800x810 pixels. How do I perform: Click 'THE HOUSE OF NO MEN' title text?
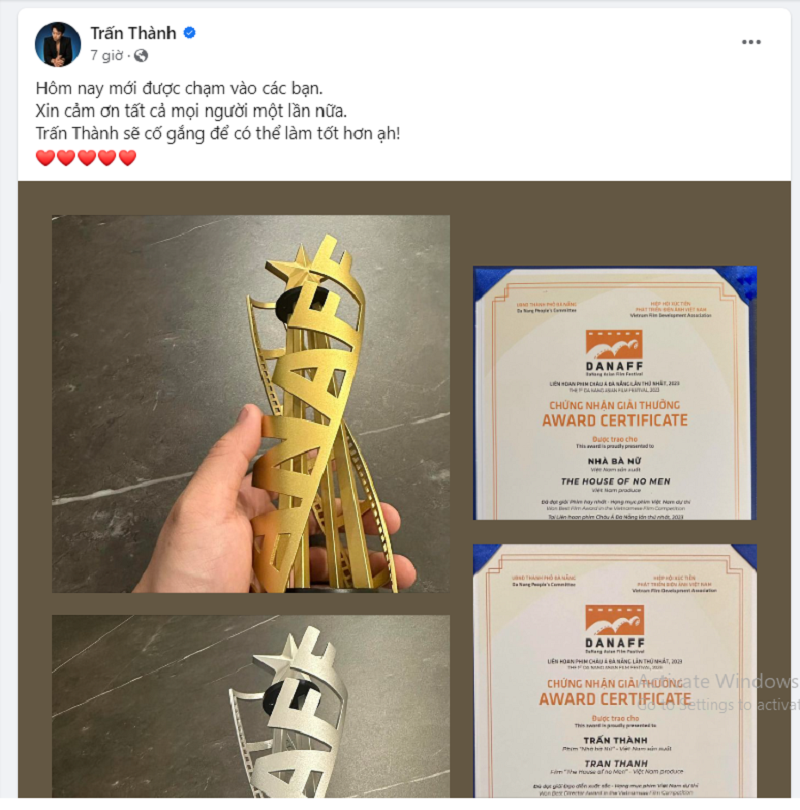(616, 481)
